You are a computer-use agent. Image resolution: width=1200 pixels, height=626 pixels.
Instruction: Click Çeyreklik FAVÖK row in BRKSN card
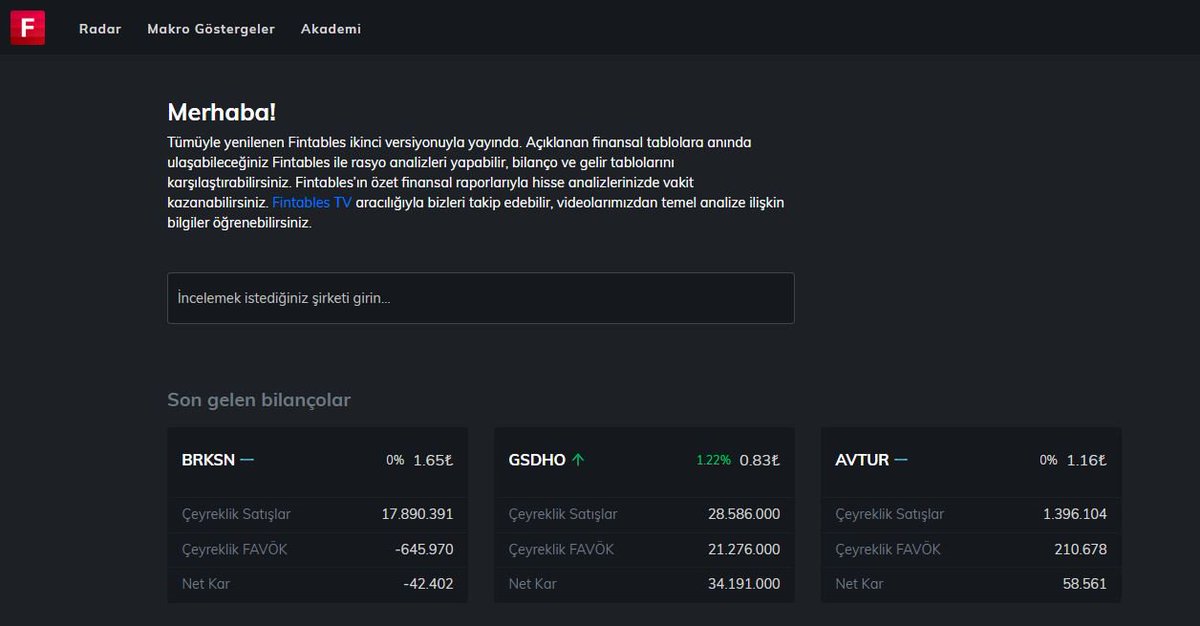[x=233, y=549]
